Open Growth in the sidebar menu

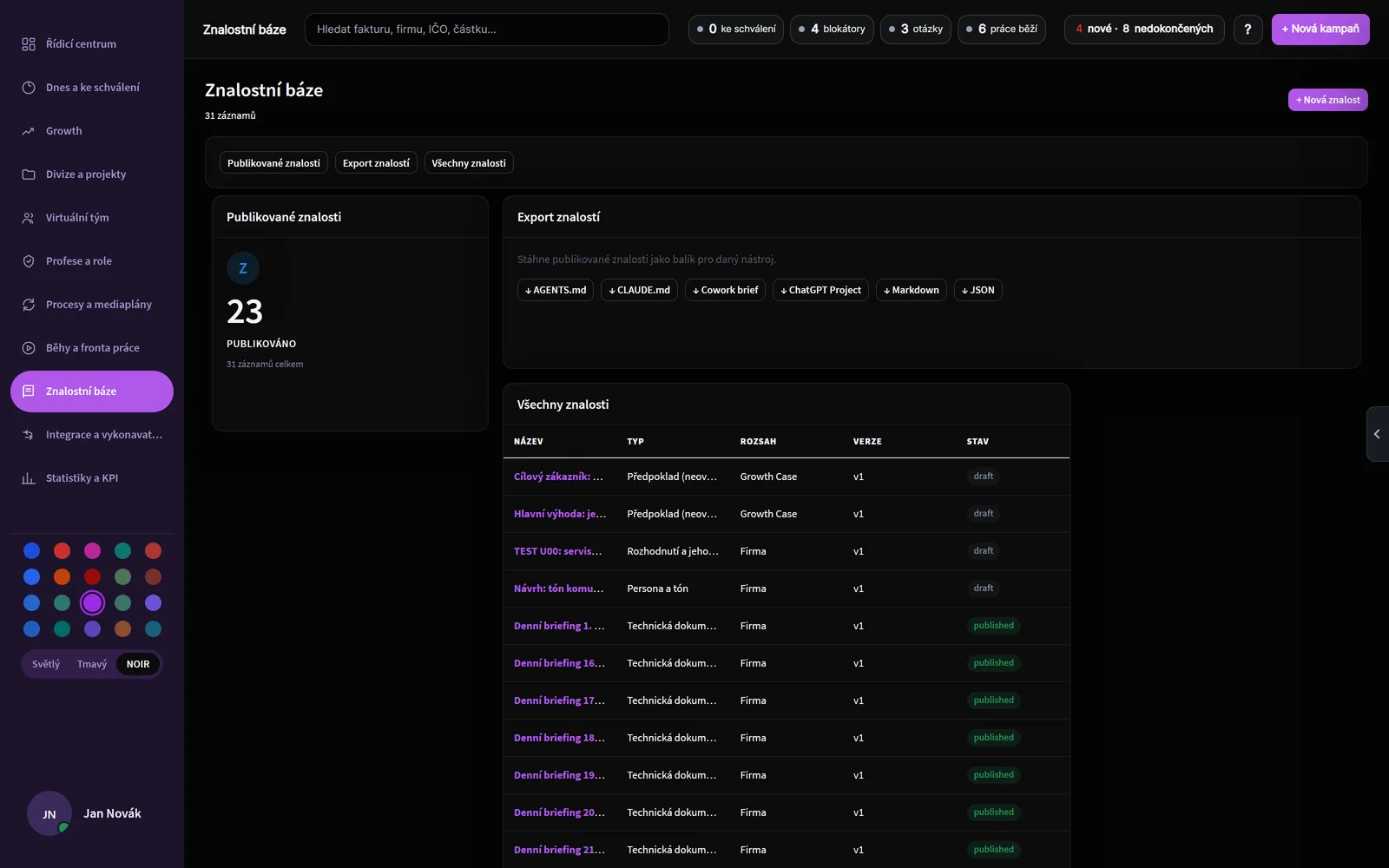coord(92,131)
